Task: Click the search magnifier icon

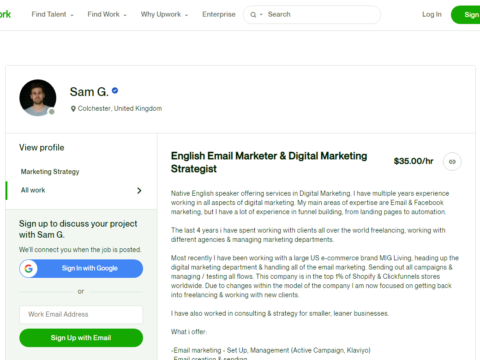Action: 253,15
